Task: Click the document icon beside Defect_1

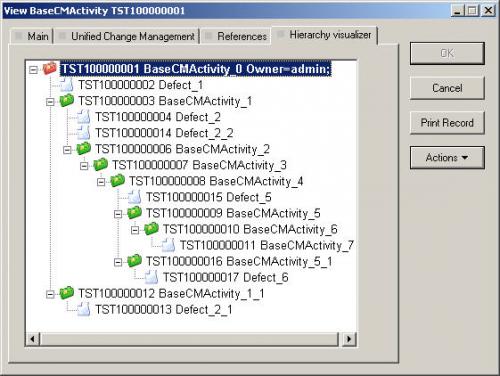Action: pos(67,85)
